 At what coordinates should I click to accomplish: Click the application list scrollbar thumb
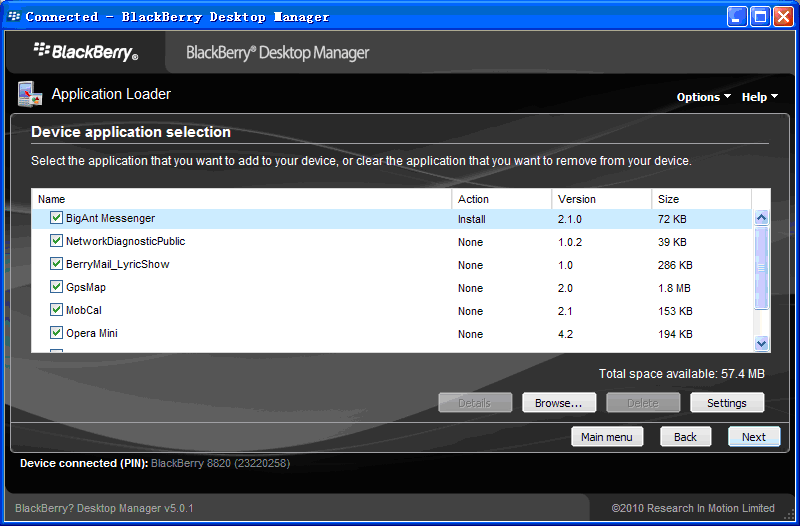point(761,268)
